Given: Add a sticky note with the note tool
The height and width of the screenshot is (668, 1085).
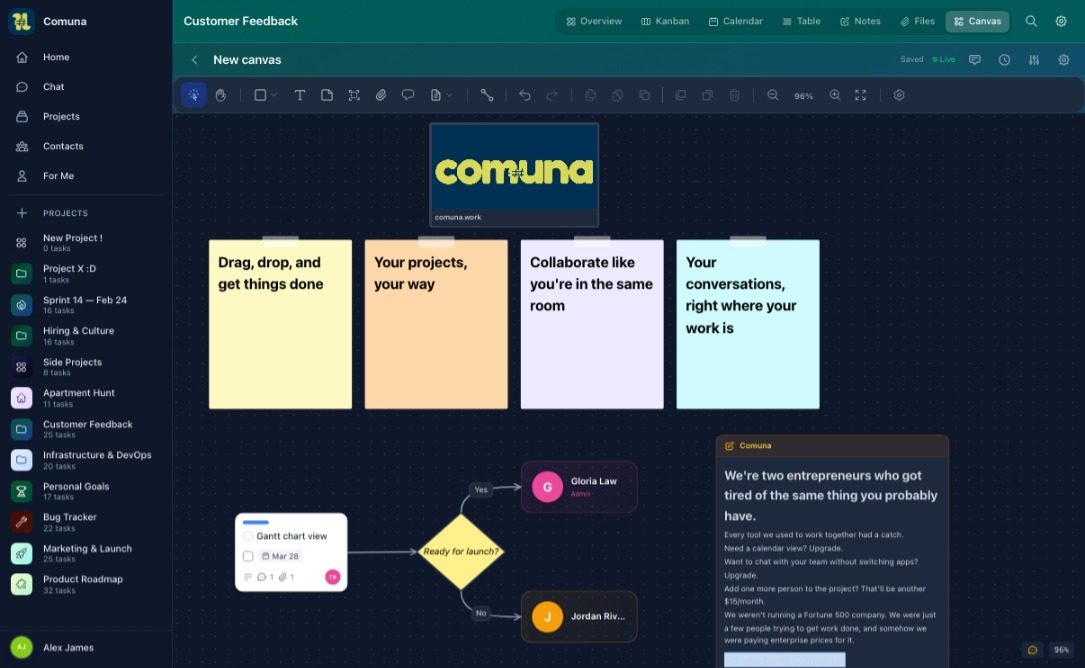Looking at the screenshot, I should [327, 96].
